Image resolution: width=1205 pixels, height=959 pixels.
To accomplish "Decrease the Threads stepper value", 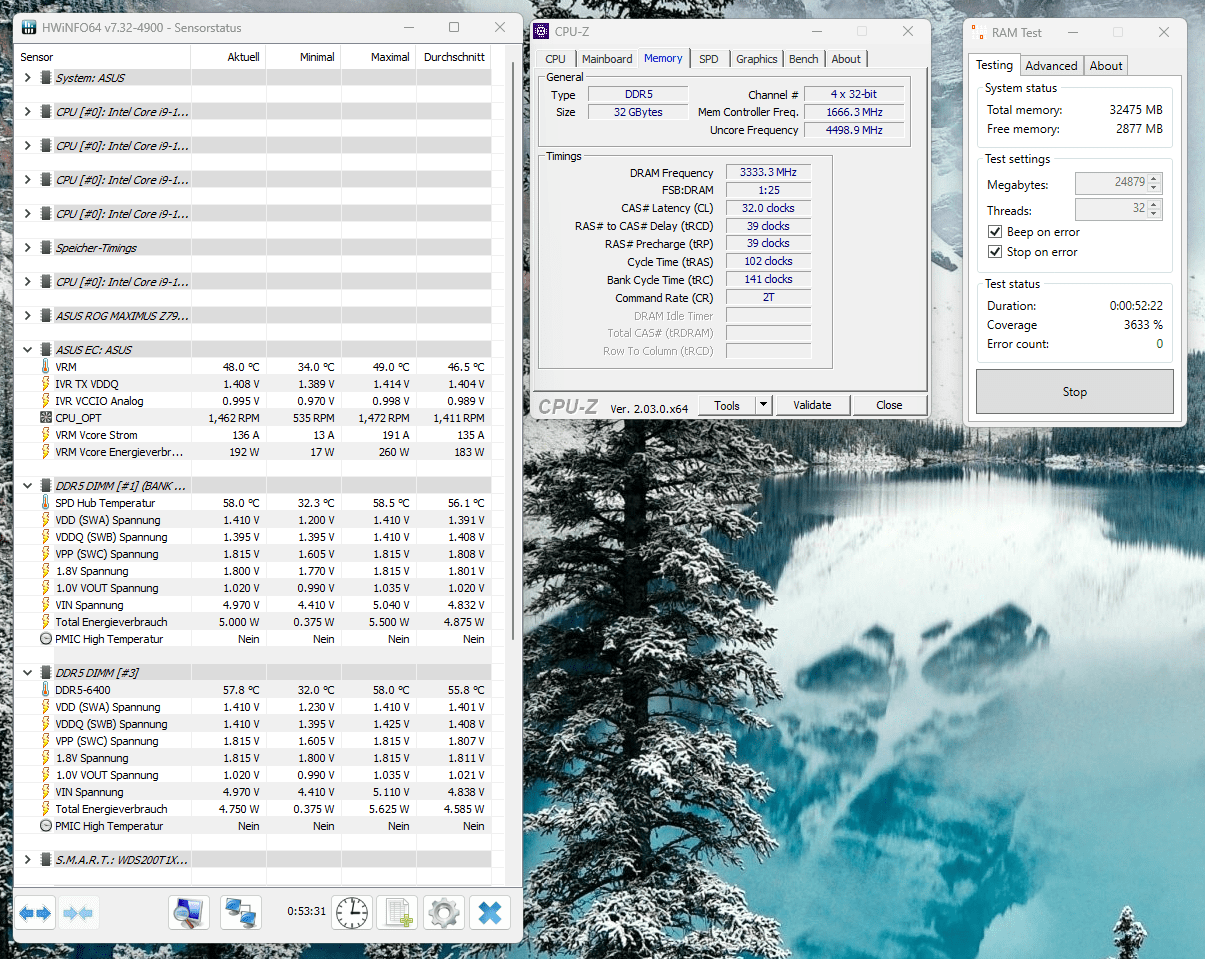I will [1154, 214].
